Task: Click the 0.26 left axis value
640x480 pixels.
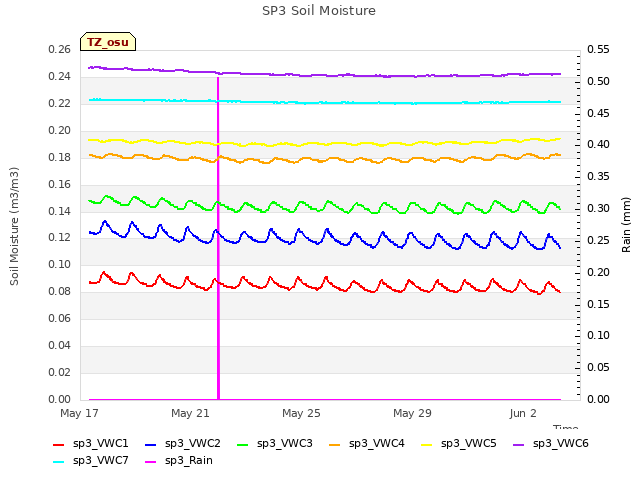Action: click(60, 49)
